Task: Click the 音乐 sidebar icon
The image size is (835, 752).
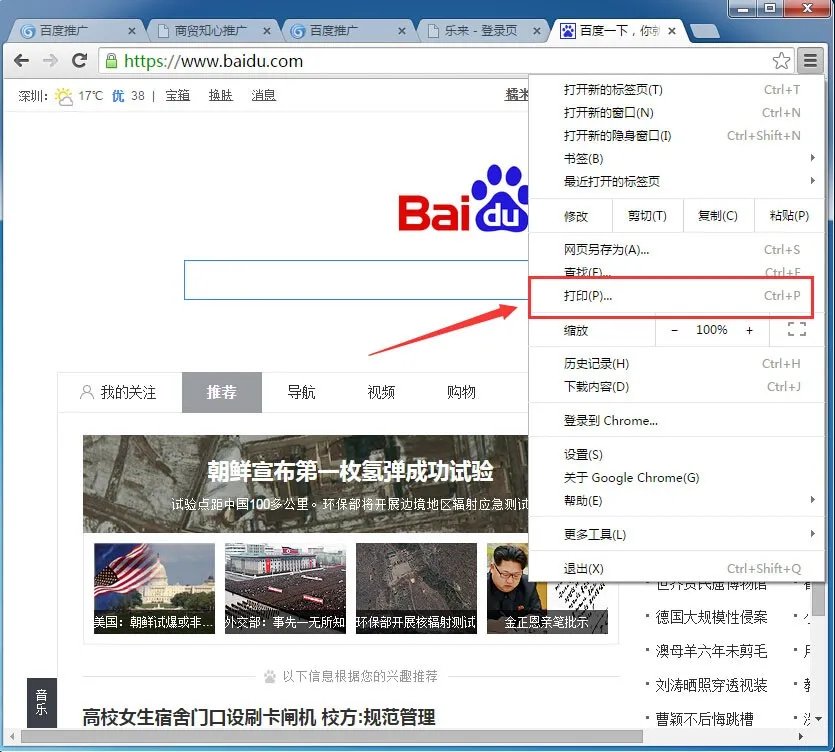Action: [41, 703]
